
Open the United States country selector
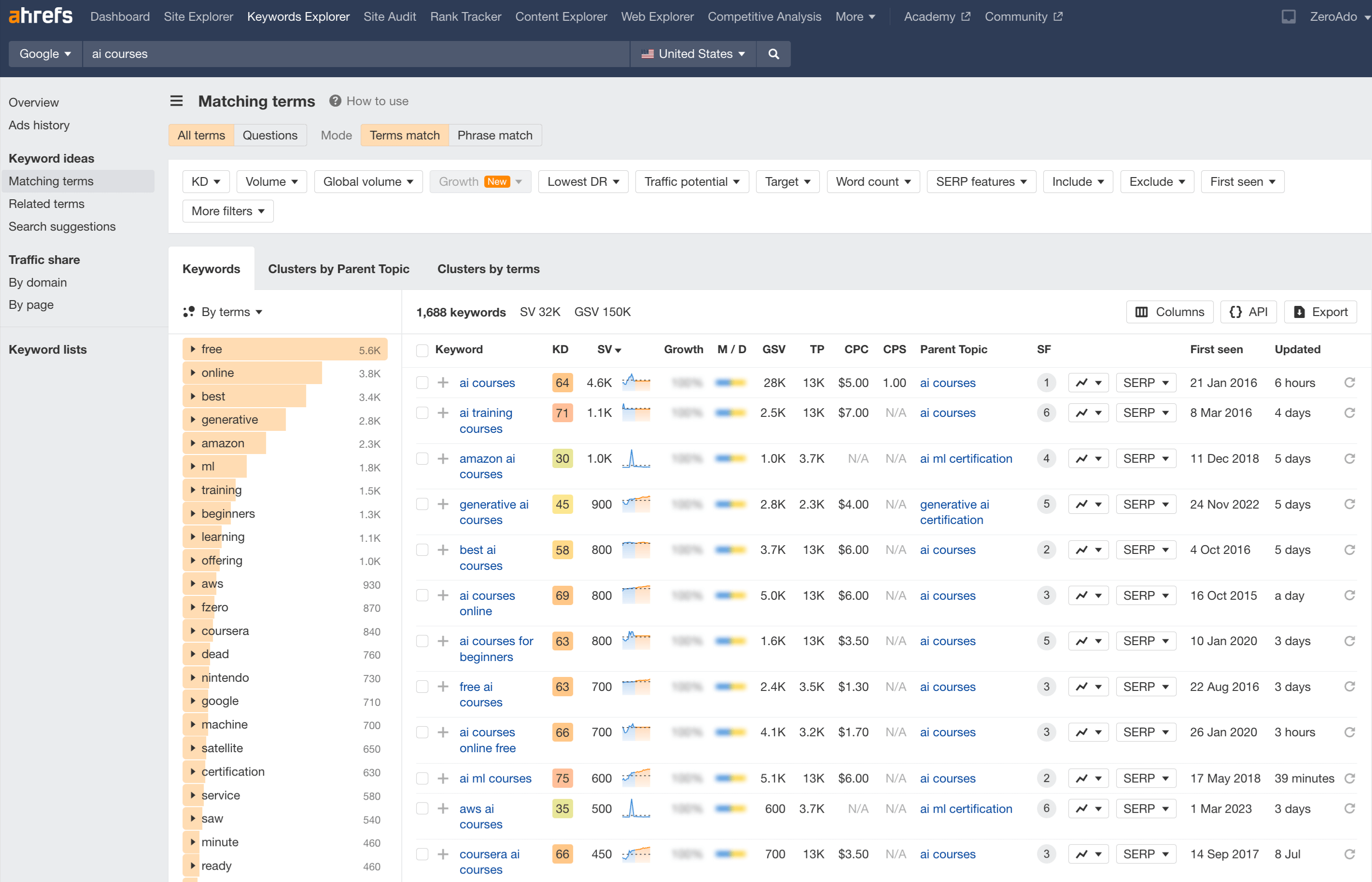click(x=693, y=54)
